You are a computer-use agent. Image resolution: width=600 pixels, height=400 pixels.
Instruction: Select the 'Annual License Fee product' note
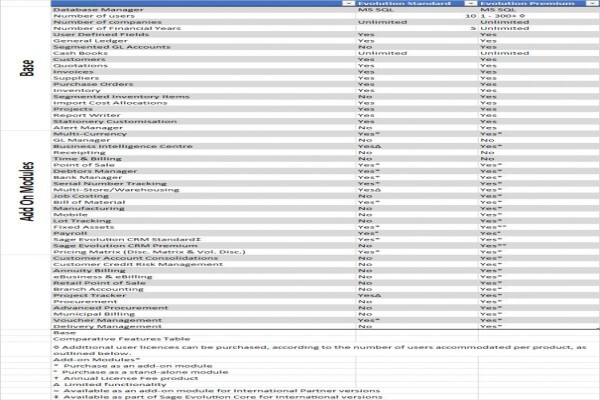pos(126,378)
